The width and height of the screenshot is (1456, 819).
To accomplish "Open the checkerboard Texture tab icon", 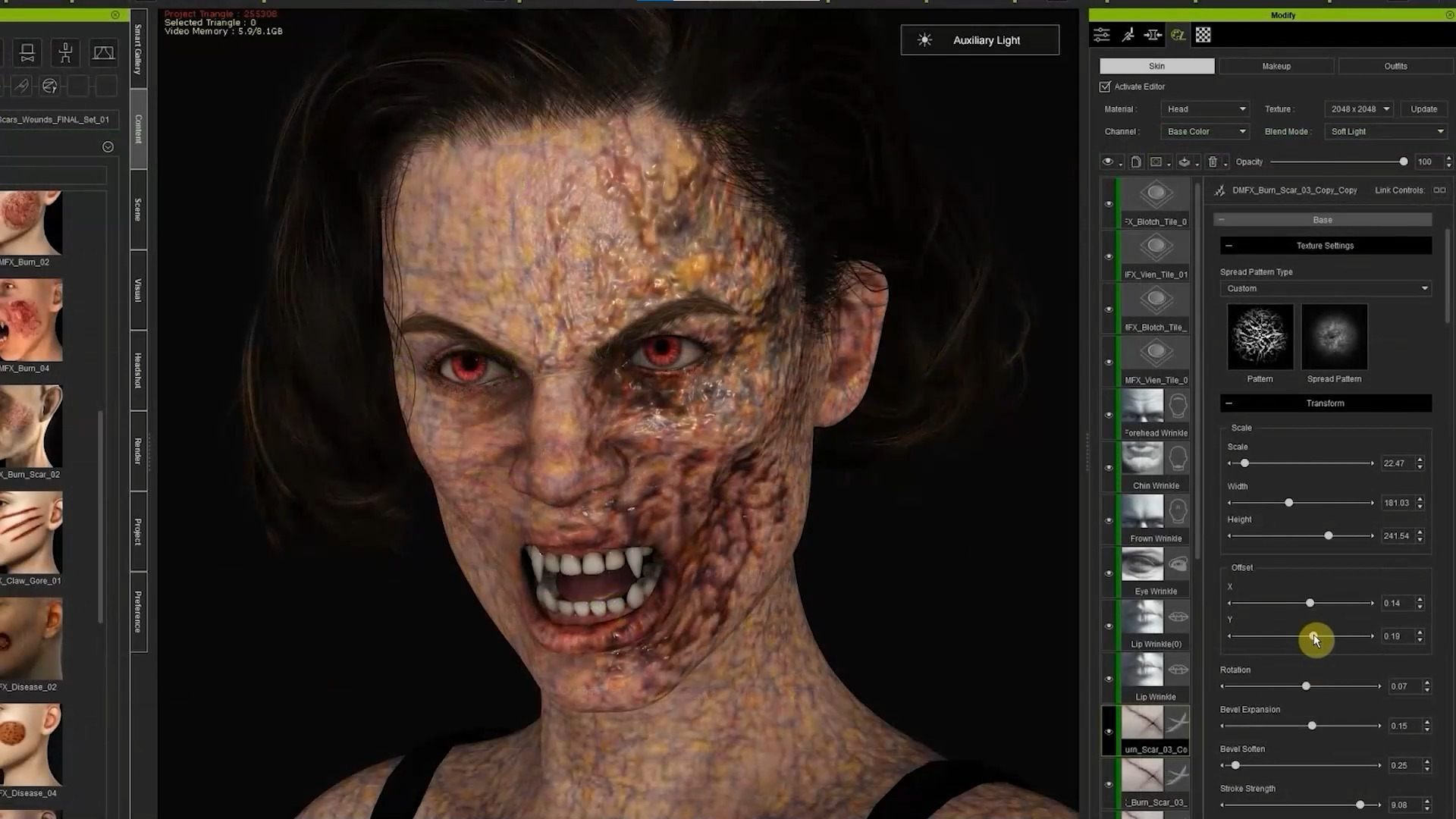I will (1203, 35).
